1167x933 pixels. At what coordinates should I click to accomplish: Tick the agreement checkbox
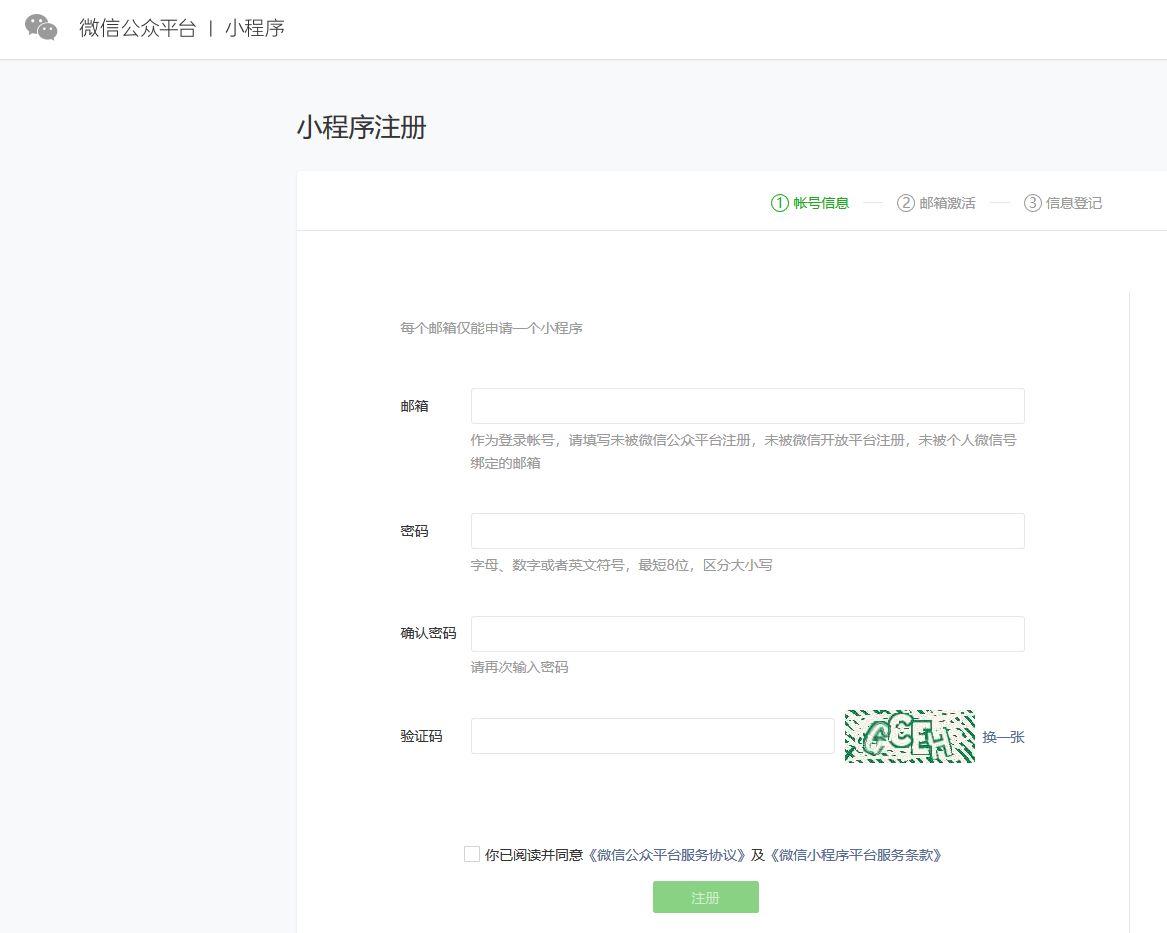[x=472, y=854]
